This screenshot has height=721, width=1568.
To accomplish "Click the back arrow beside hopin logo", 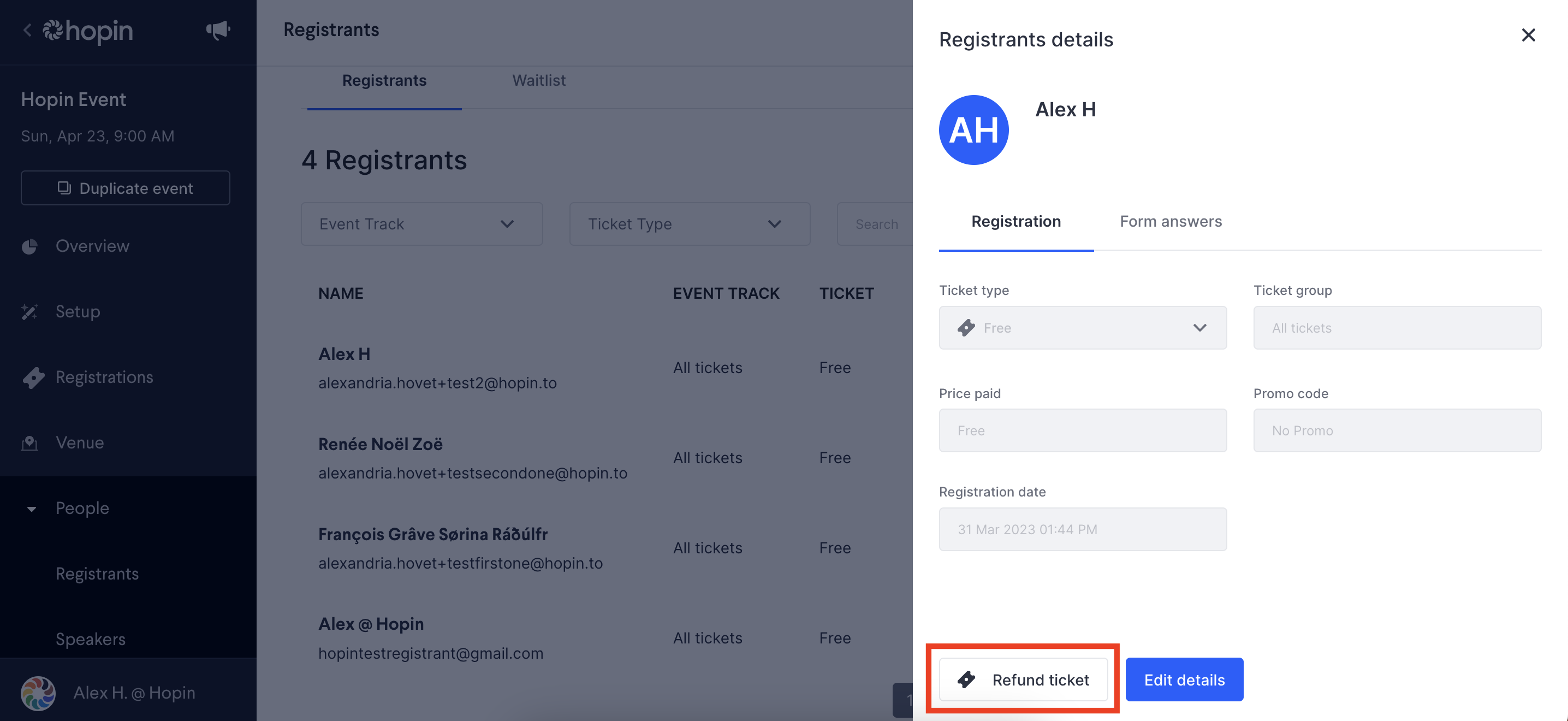I will tap(27, 30).
